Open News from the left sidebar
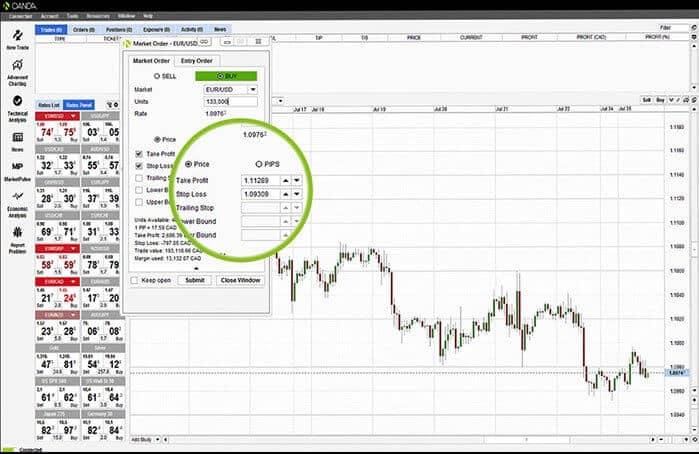The width and height of the screenshot is (699, 454). coord(17,141)
